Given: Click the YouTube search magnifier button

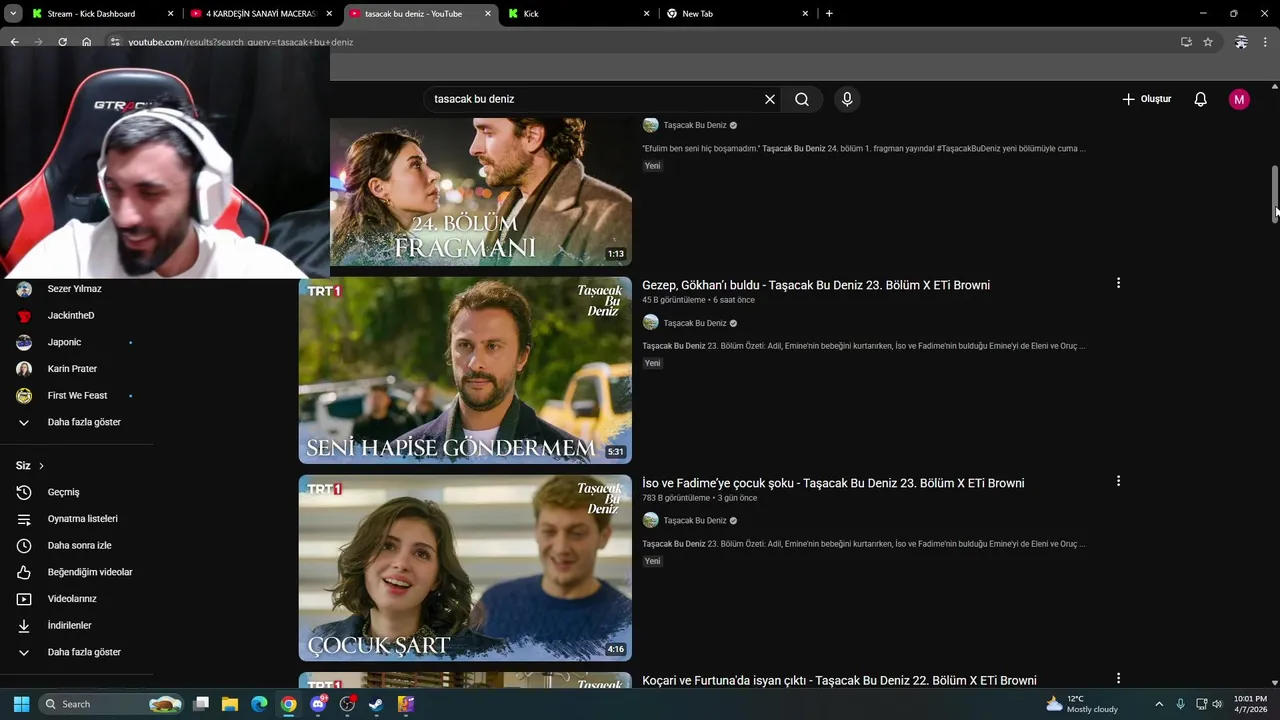Looking at the screenshot, I should click(802, 99).
